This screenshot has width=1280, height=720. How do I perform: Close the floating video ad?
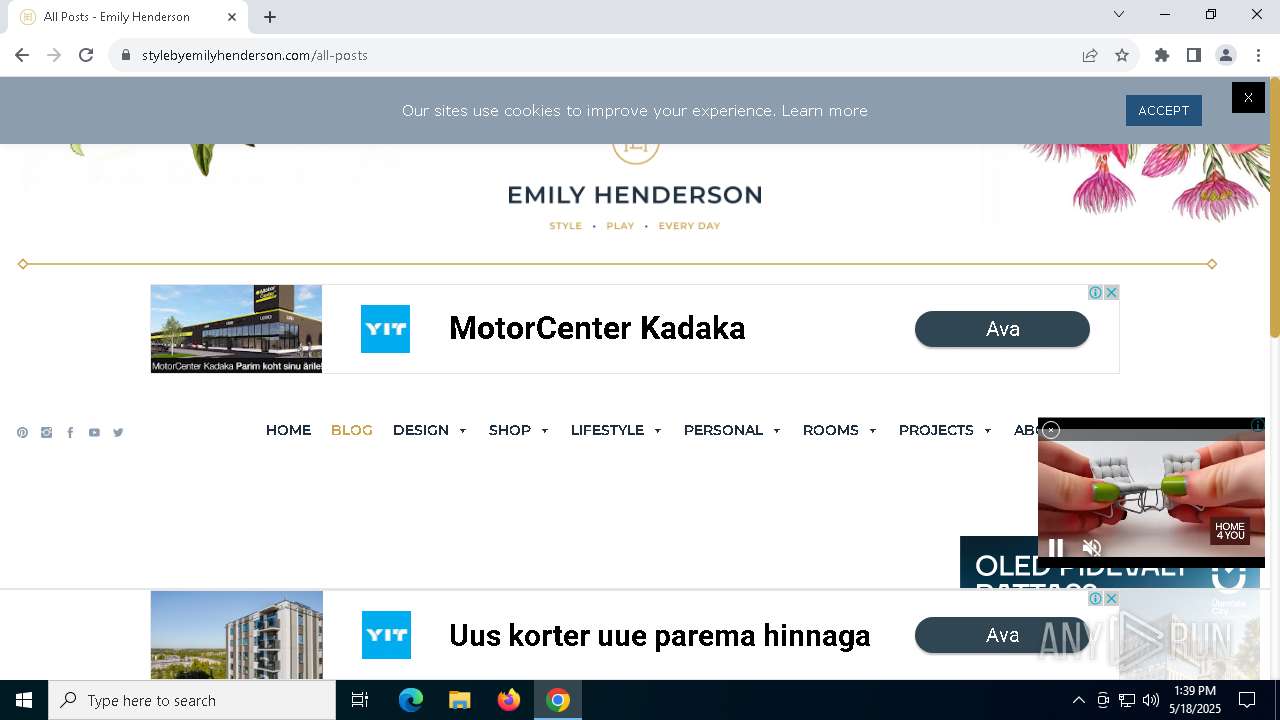point(1051,430)
